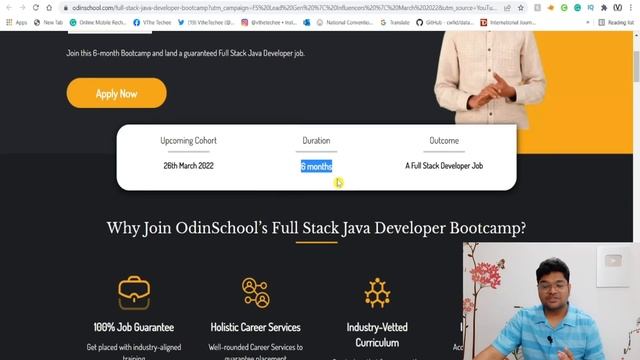This screenshot has height=360, width=640.
Task: Click the IQ extension icon
Action: (x=591, y=8)
